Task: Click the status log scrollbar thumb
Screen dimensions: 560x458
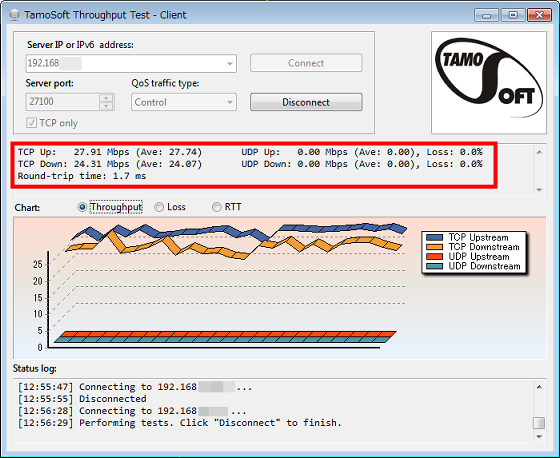Action: pos(539,423)
